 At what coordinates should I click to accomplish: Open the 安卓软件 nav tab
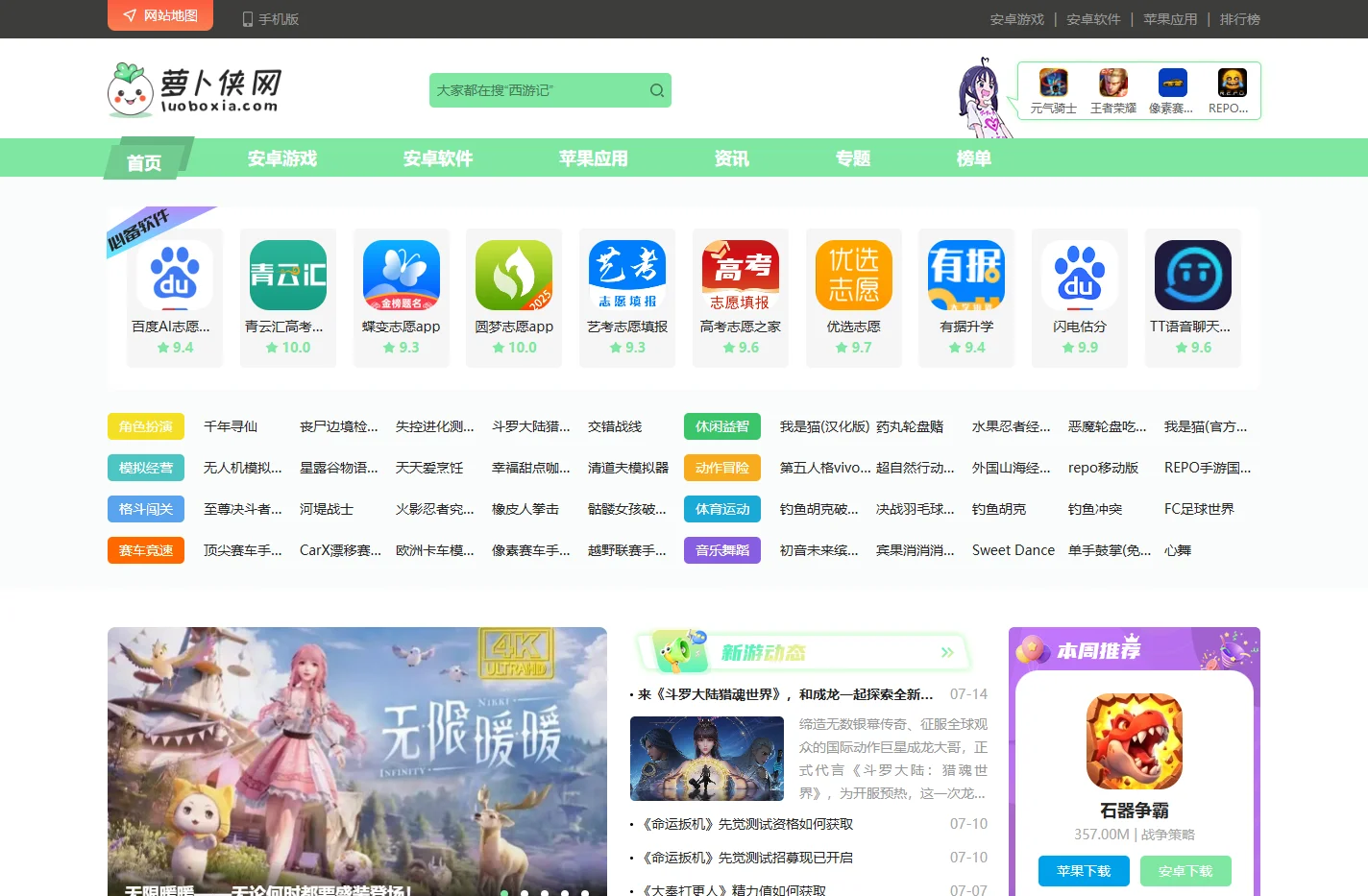(438, 158)
